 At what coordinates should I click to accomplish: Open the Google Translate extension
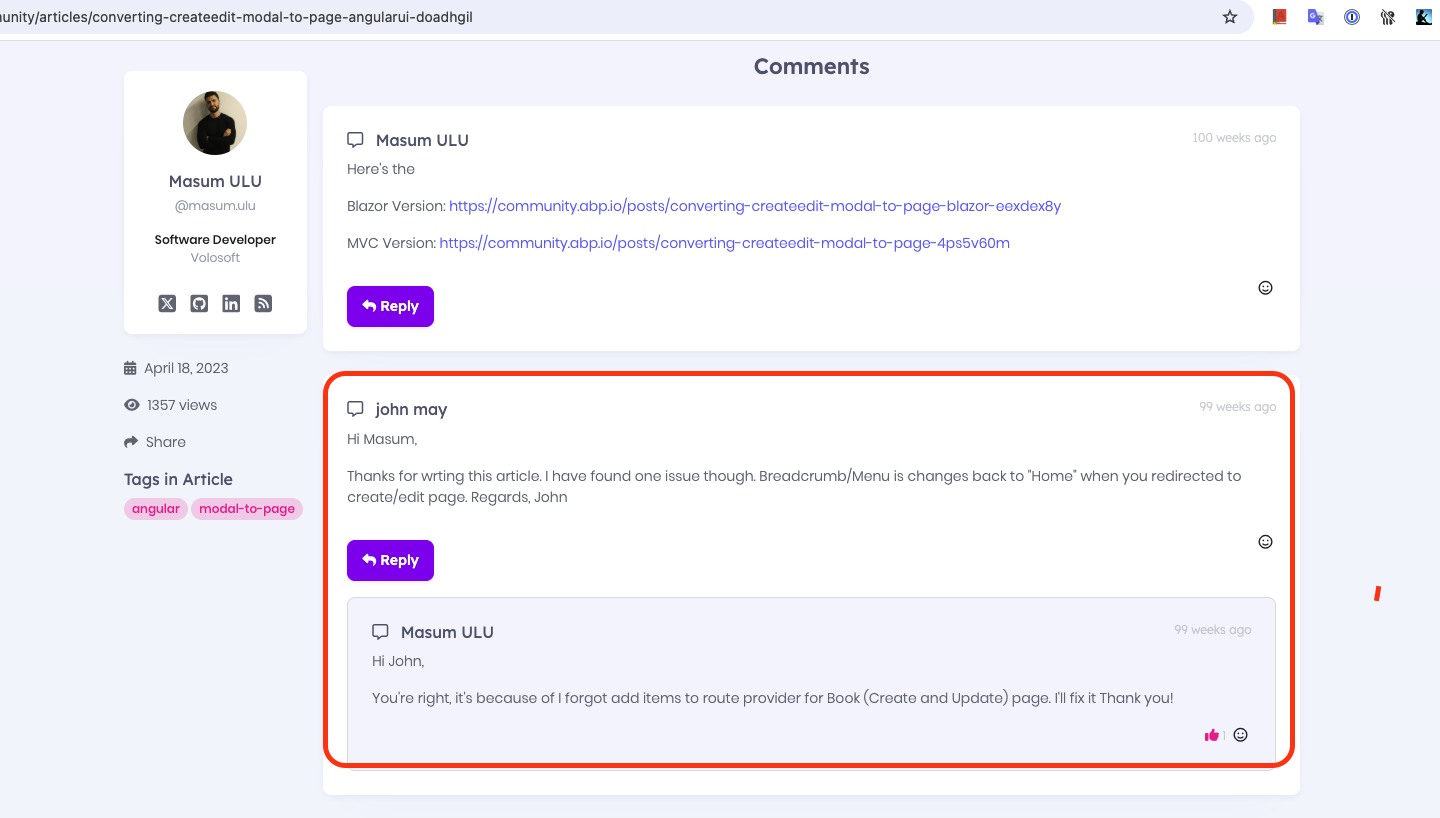click(x=1315, y=17)
